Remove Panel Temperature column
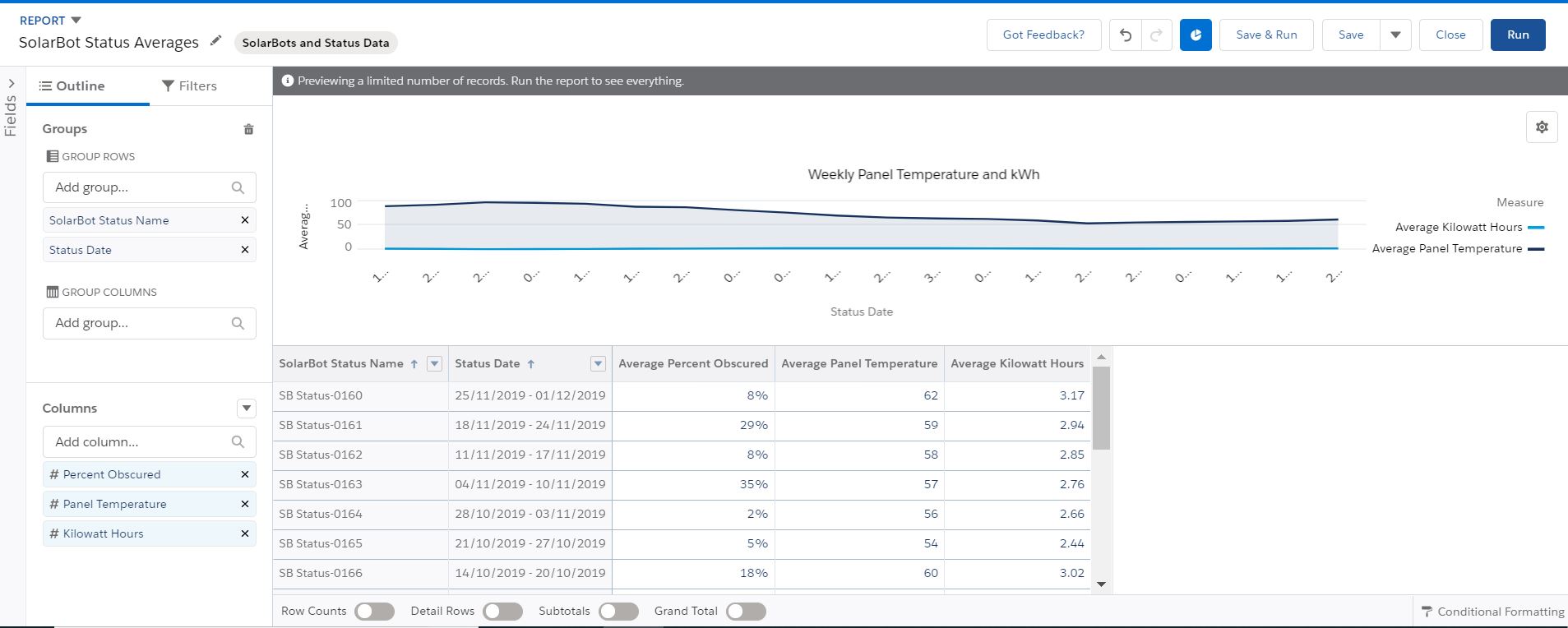Viewport: 1568px width, 628px height. click(244, 504)
